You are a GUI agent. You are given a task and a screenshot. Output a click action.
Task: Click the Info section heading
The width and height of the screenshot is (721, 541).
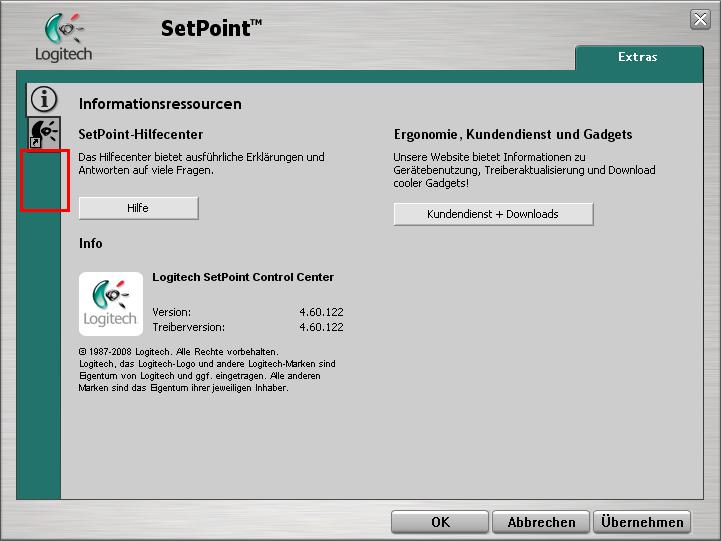[x=91, y=243]
